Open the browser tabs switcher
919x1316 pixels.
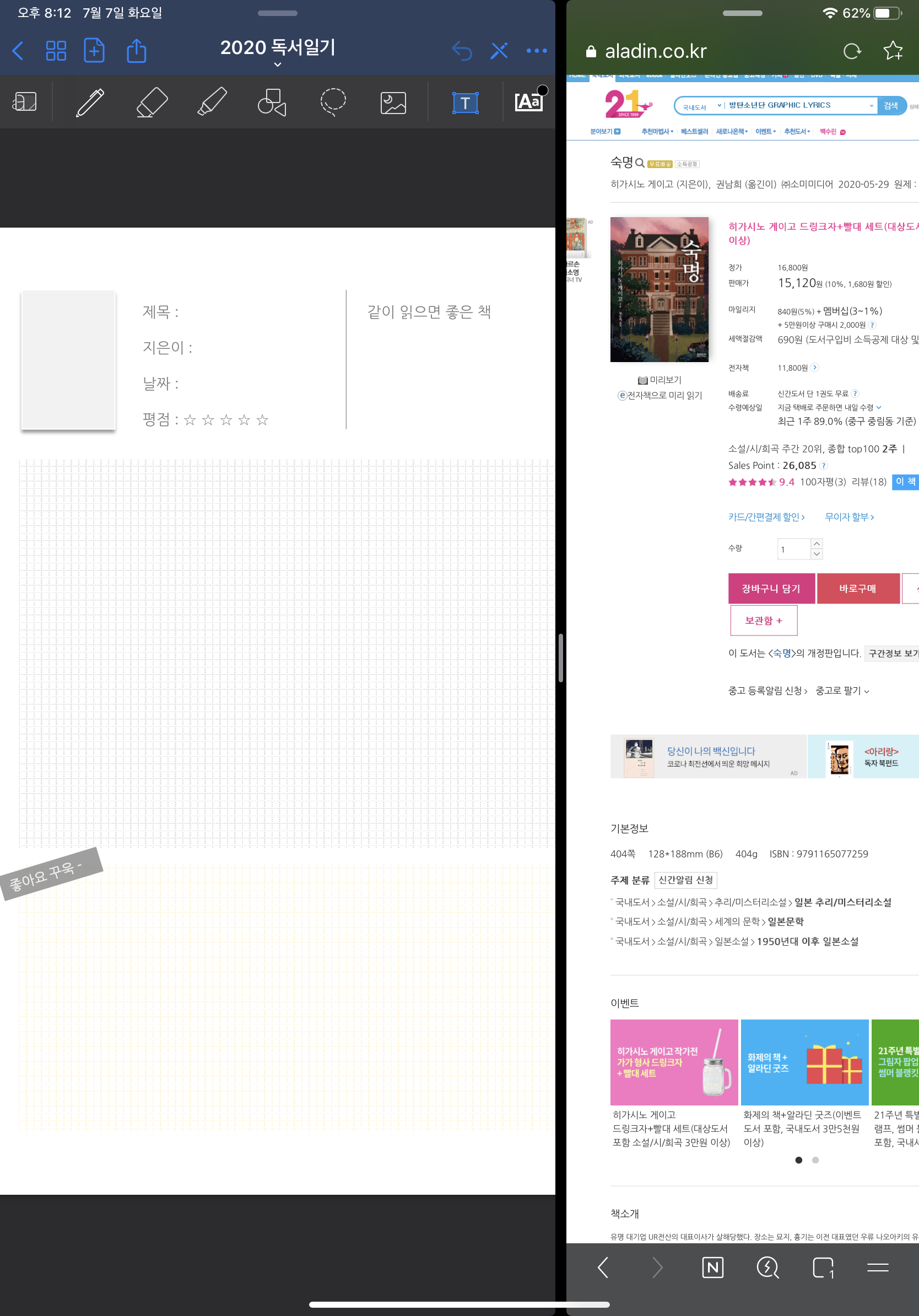click(823, 1268)
